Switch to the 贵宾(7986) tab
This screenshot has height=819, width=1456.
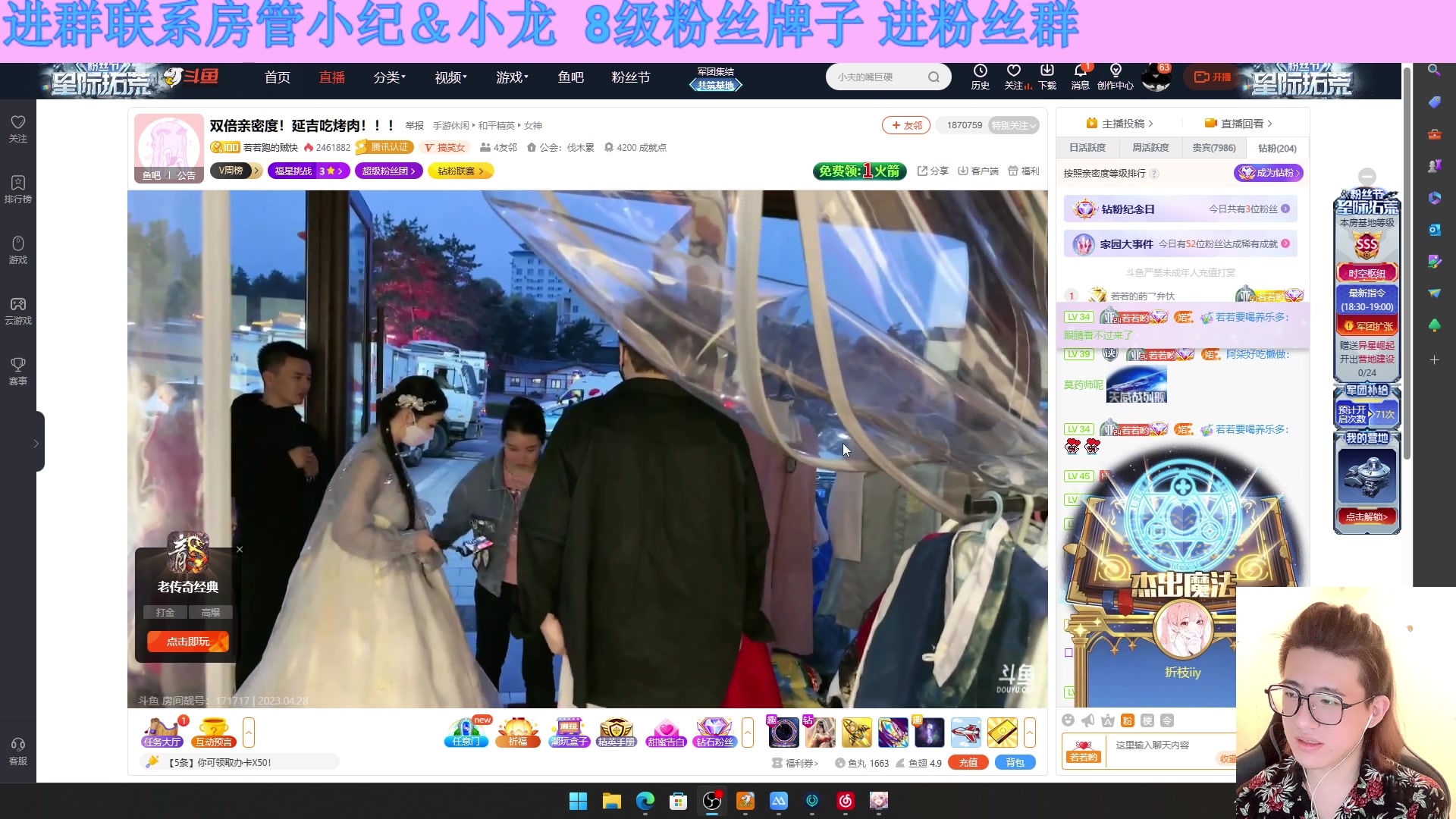(1213, 148)
